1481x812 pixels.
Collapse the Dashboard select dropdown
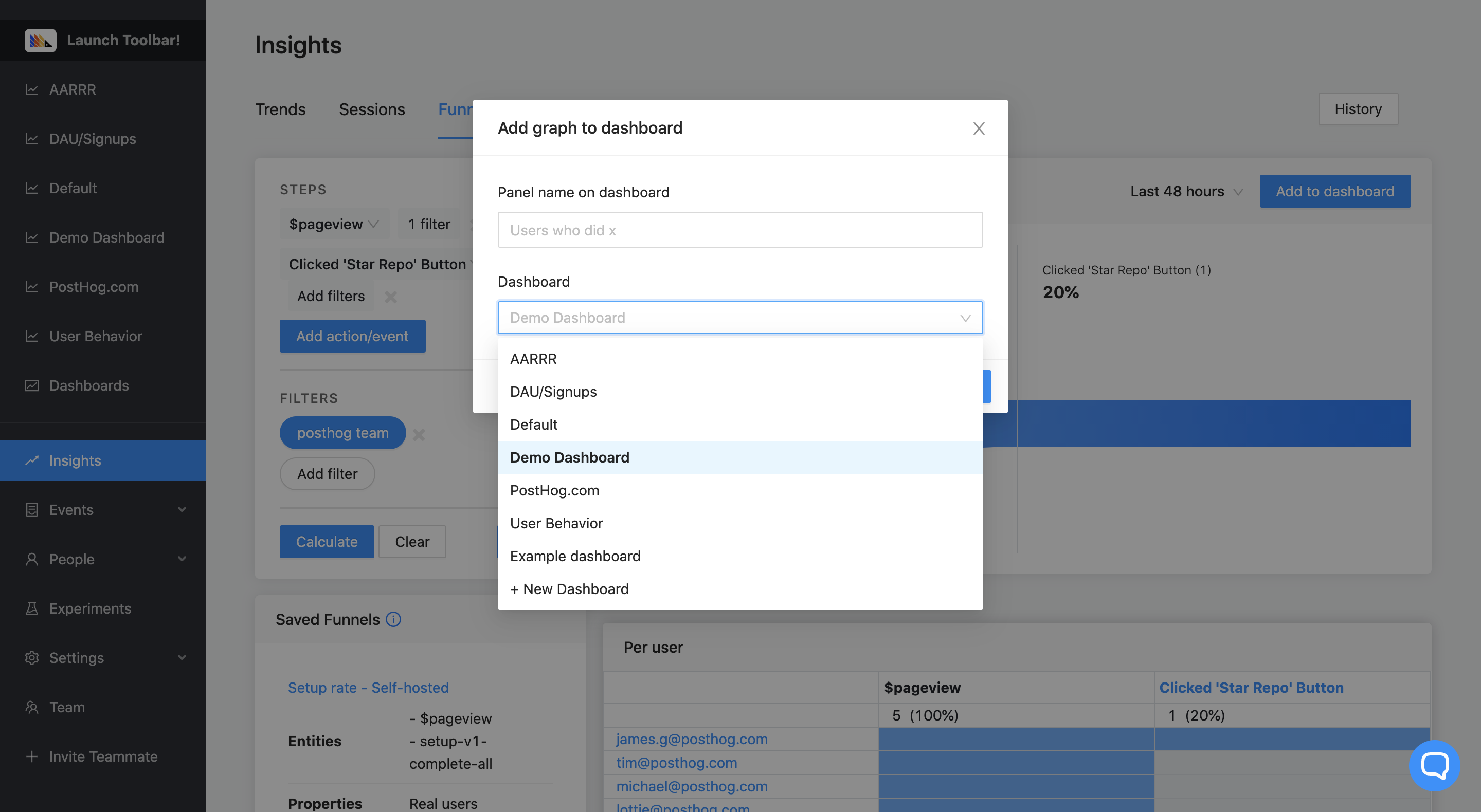(965, 318)
